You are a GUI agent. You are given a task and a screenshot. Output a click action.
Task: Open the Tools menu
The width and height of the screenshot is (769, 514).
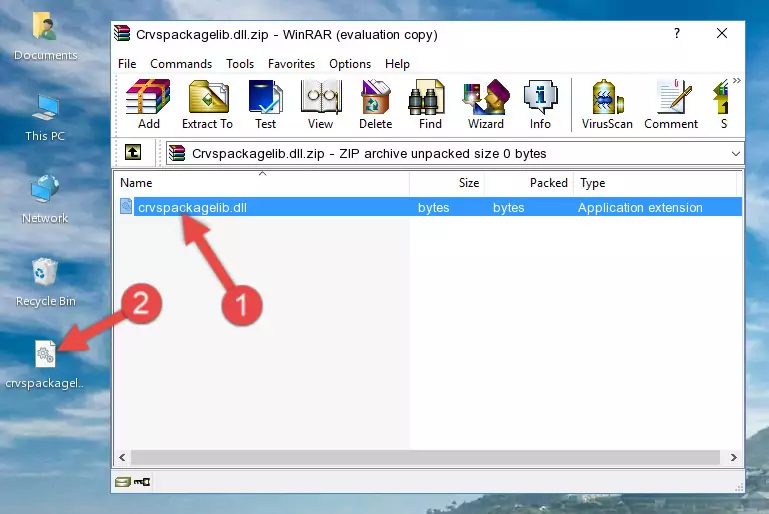tap(240, 64)
